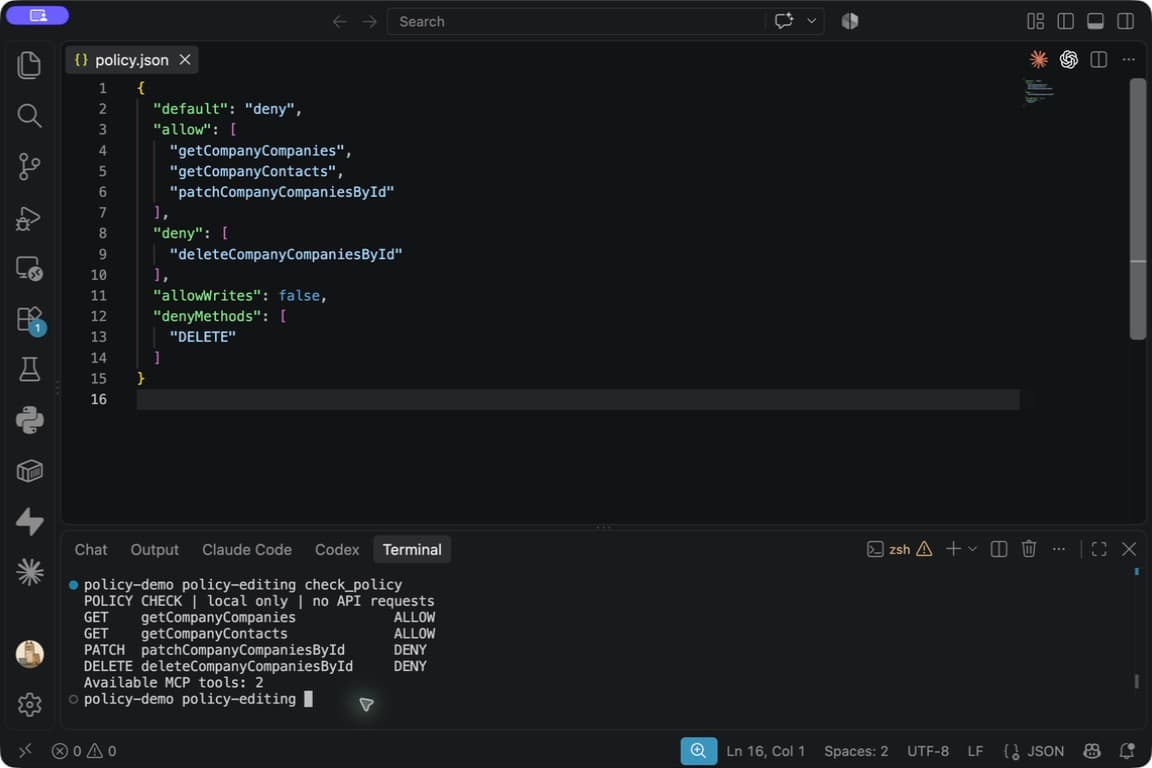Open the Accounts avatar menu
The width and height of the screenshot is (1152, 768).
(x=29, y=653)
